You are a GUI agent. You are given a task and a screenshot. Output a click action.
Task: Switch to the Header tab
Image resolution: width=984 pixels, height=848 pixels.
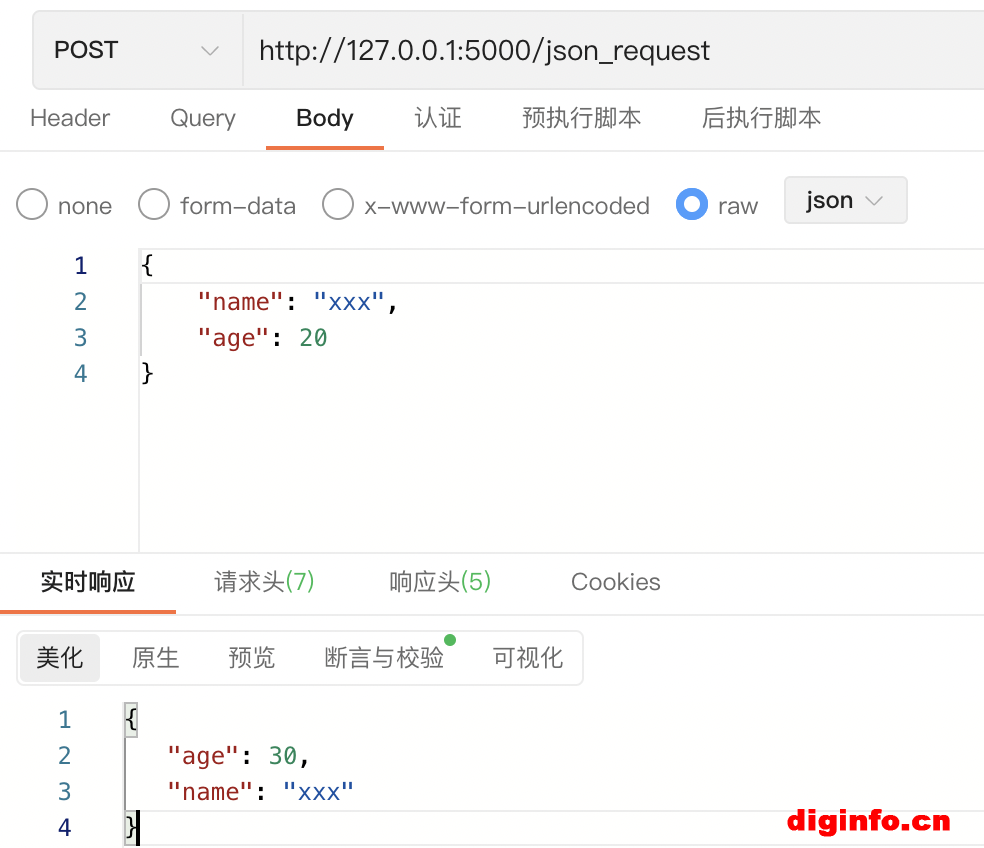coord(70,118)
